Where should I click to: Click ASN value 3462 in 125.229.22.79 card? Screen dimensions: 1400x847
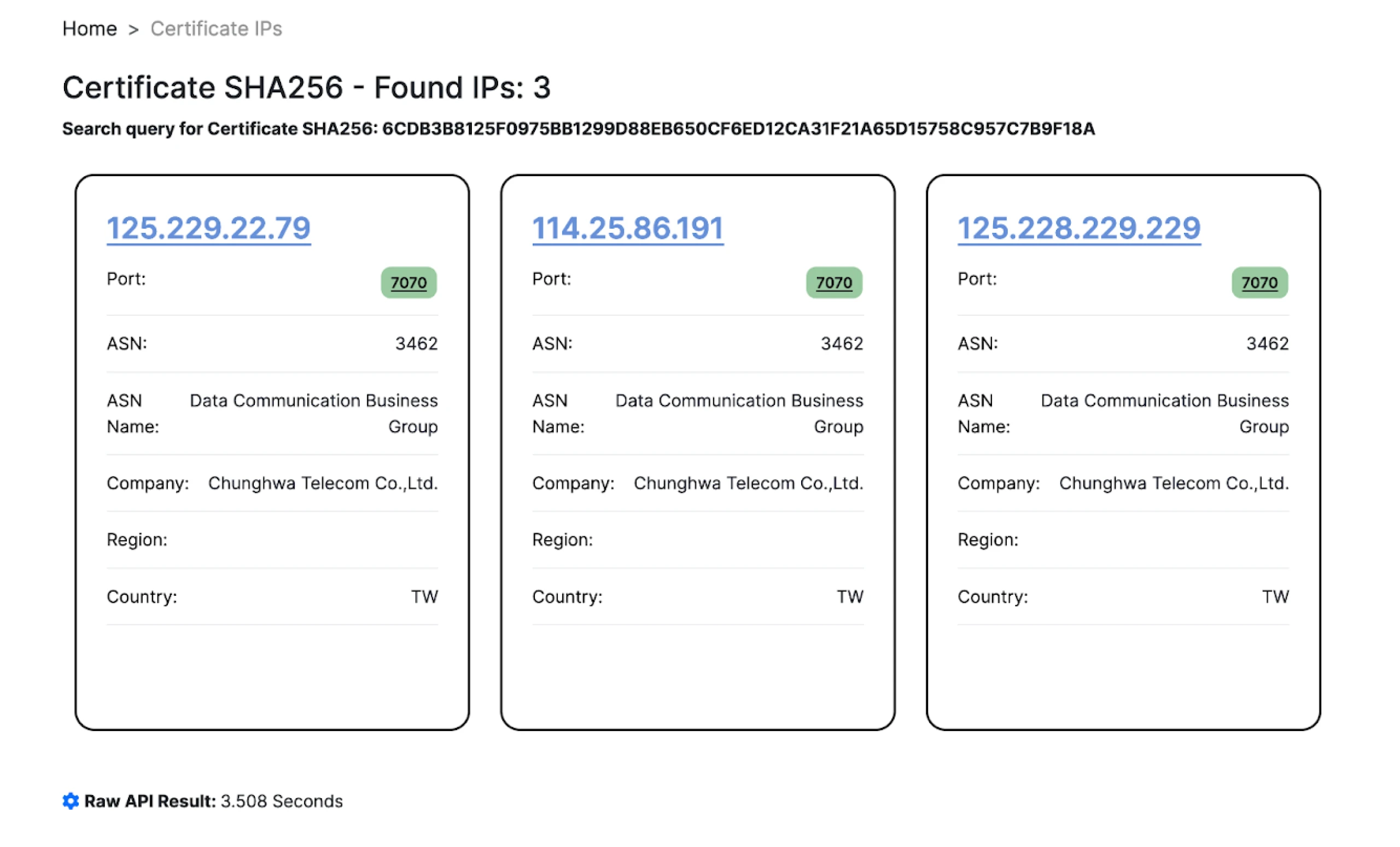(417, 344)
